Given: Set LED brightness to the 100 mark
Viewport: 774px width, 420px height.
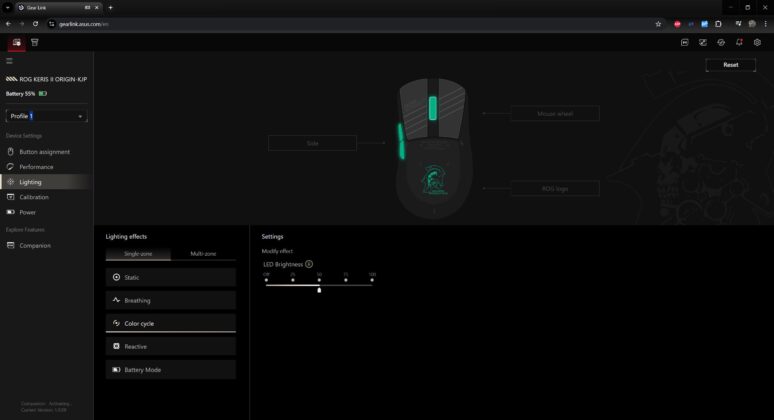Looking at the screenshot, I should point(372,280).
